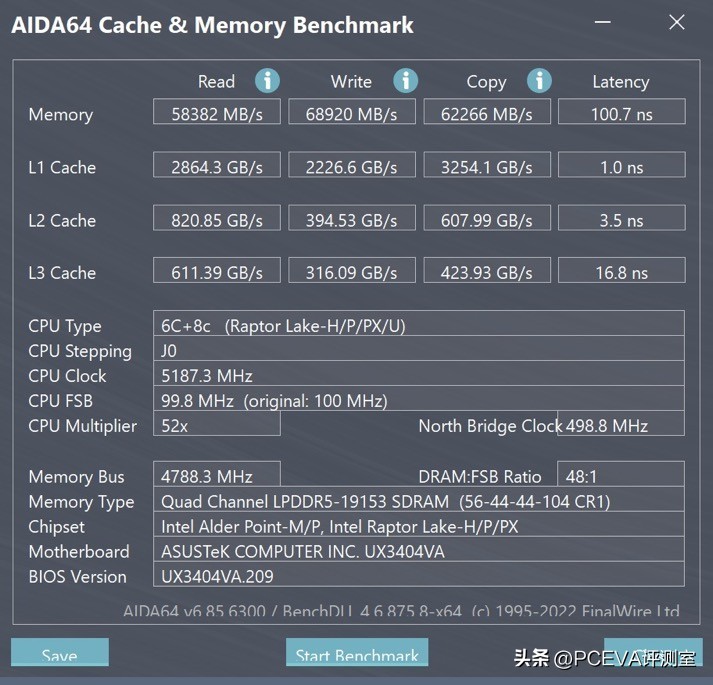Click the Copy info icon

pos(539,81)
